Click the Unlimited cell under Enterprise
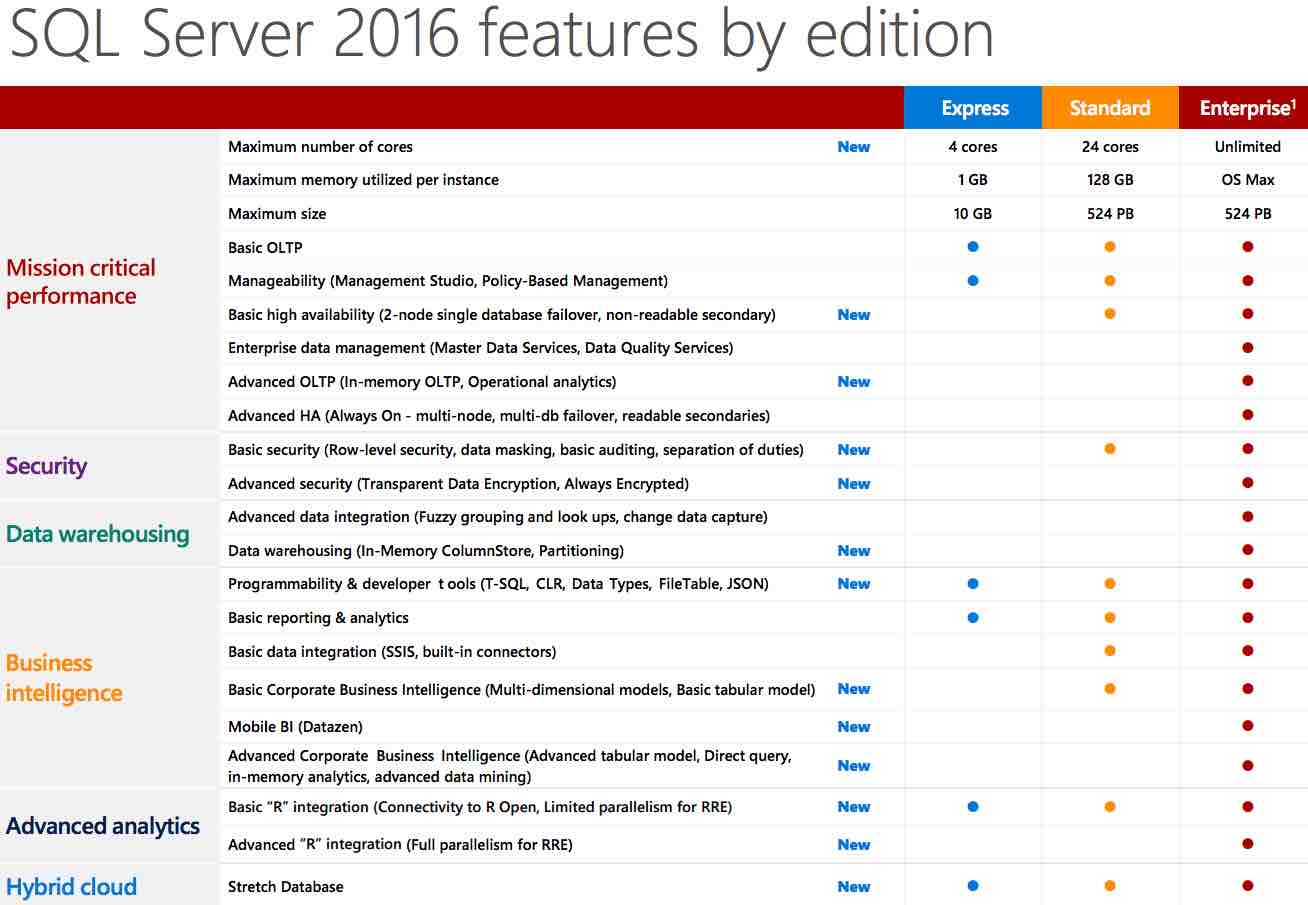Viewport: 1308px width, 905px height. pyautogui.click(x=1247, y=146)
